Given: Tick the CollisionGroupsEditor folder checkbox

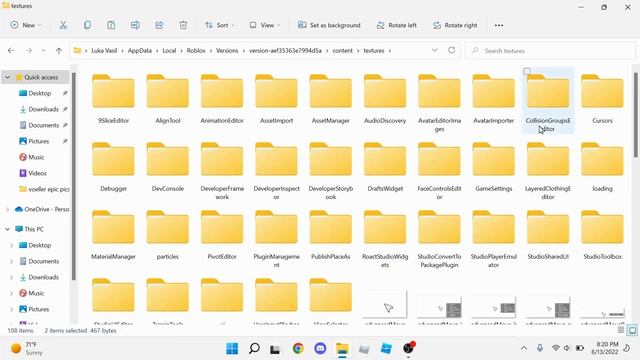Looking at the screenshot, I should point(527,71).
